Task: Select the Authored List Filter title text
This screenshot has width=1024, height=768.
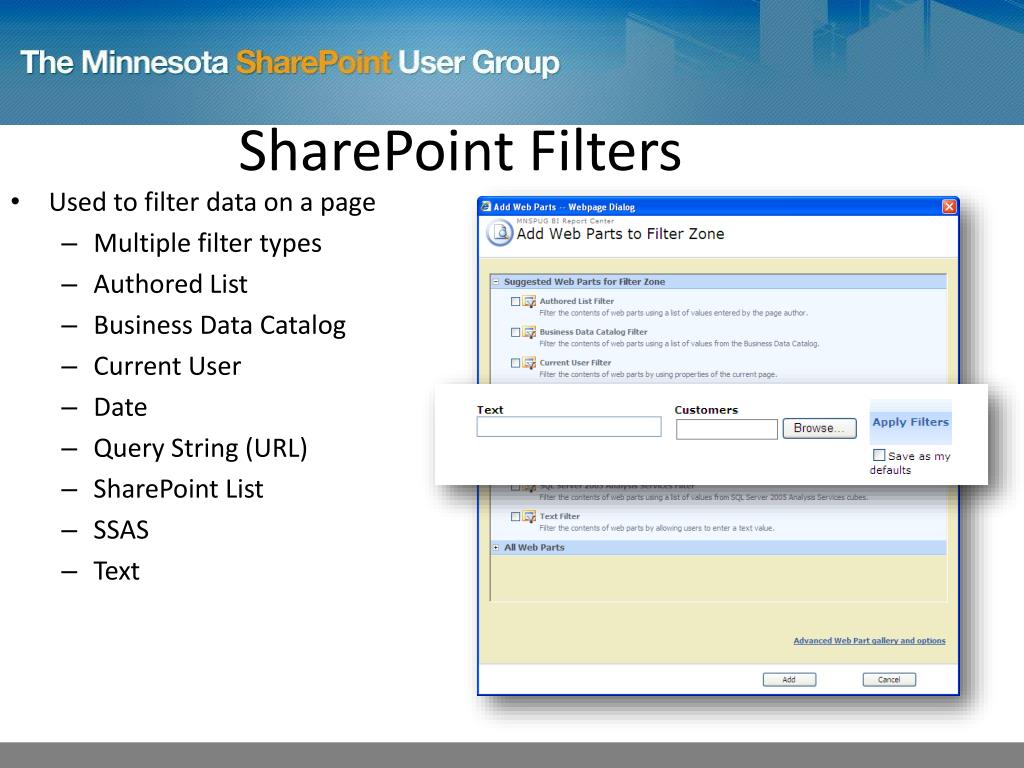Action: [x=577, y=302]
